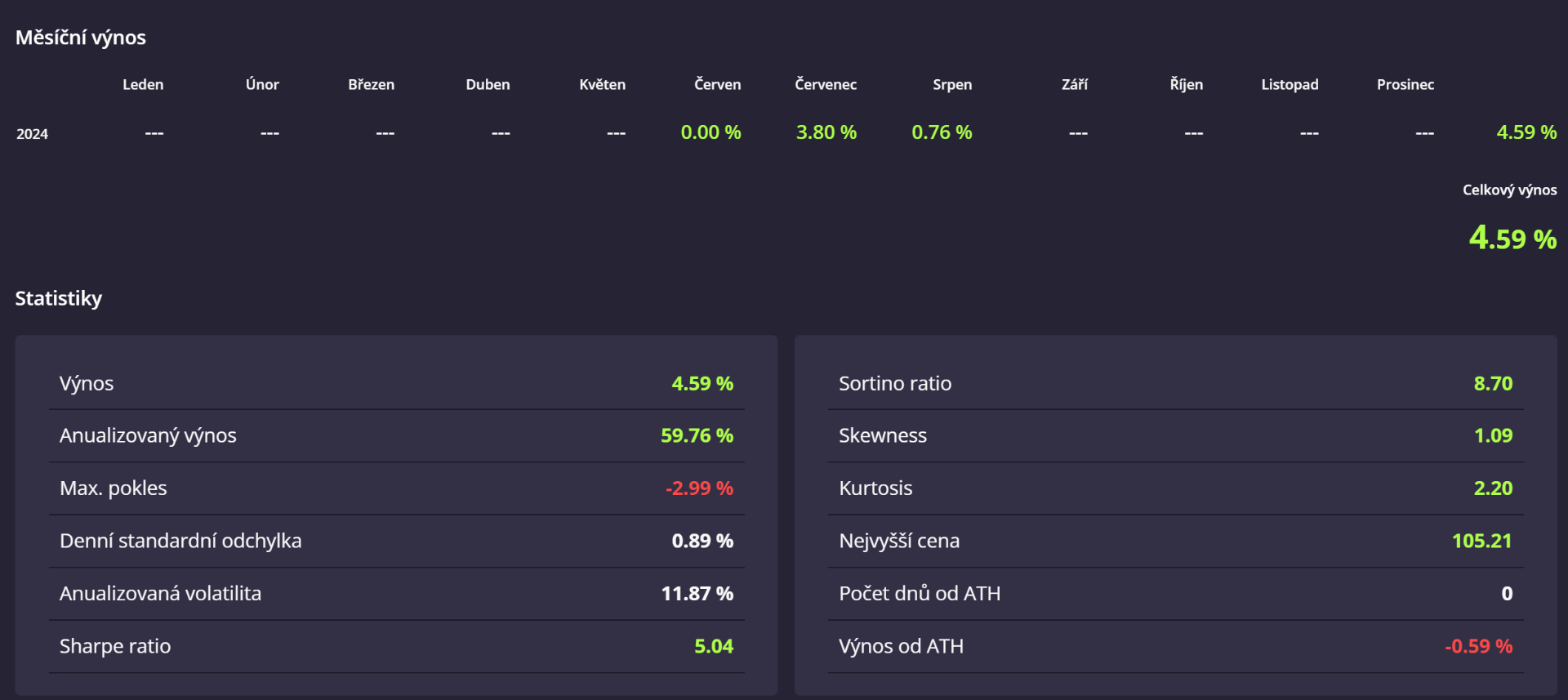Select the 2024 year row label
This screenshot has width=1568, height=700.
click(x=33, y=134)
